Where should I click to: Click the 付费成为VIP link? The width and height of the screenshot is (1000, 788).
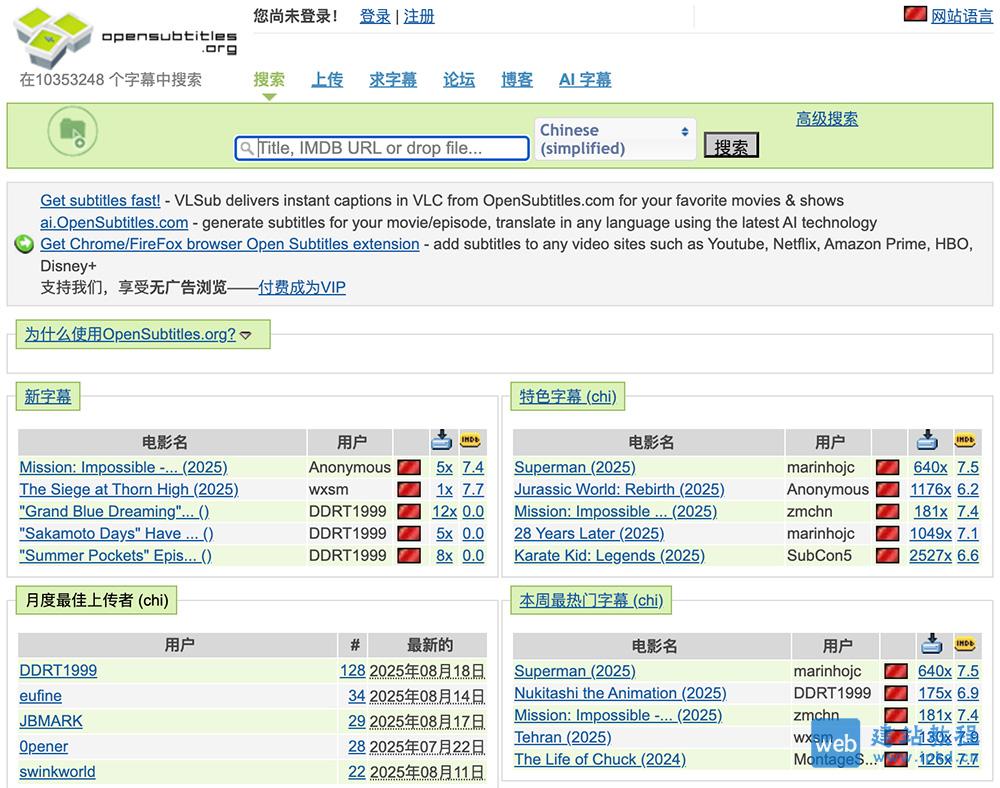(302, 288)
